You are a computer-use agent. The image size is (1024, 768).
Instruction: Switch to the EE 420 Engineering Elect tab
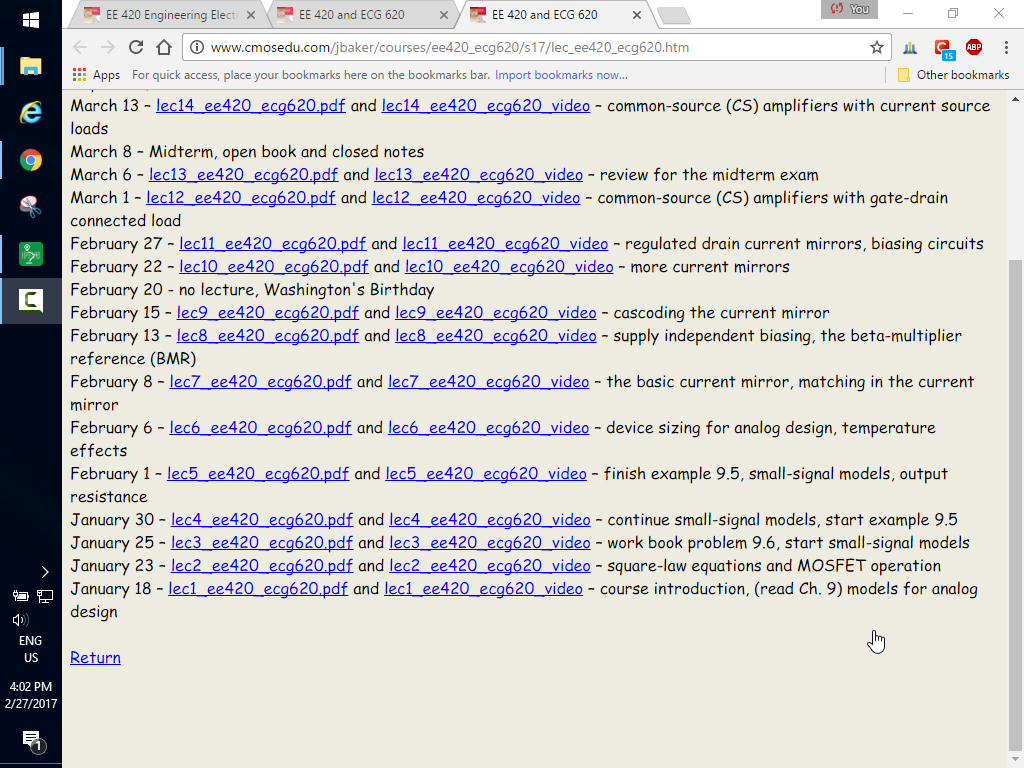168,15
